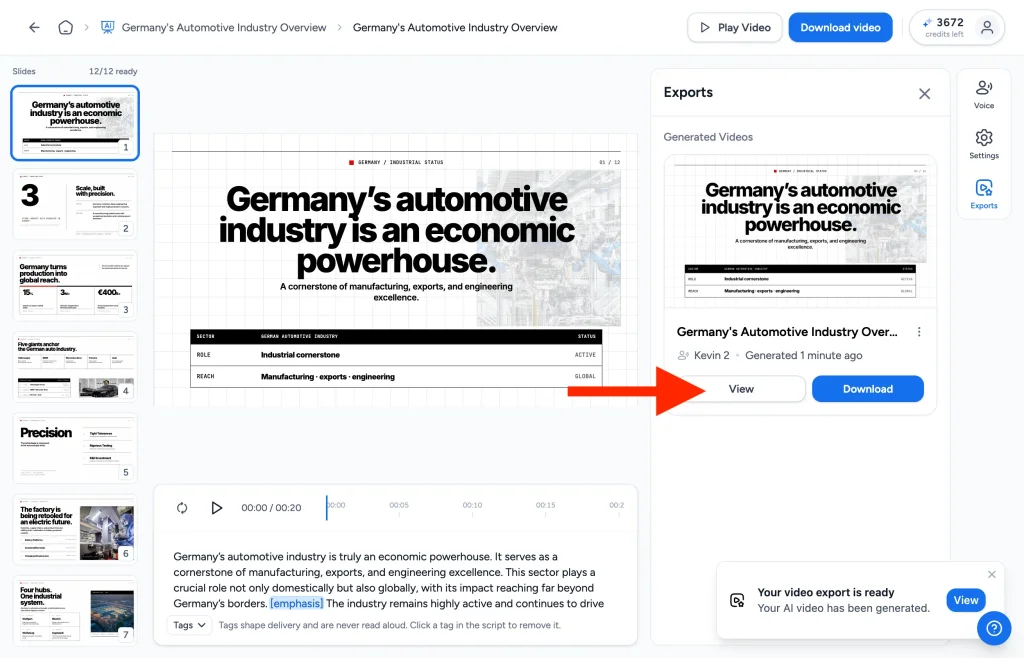Screen dimensions: 1024x658
Task: Select the Exports sidebar icon
Action: point(984,195)
